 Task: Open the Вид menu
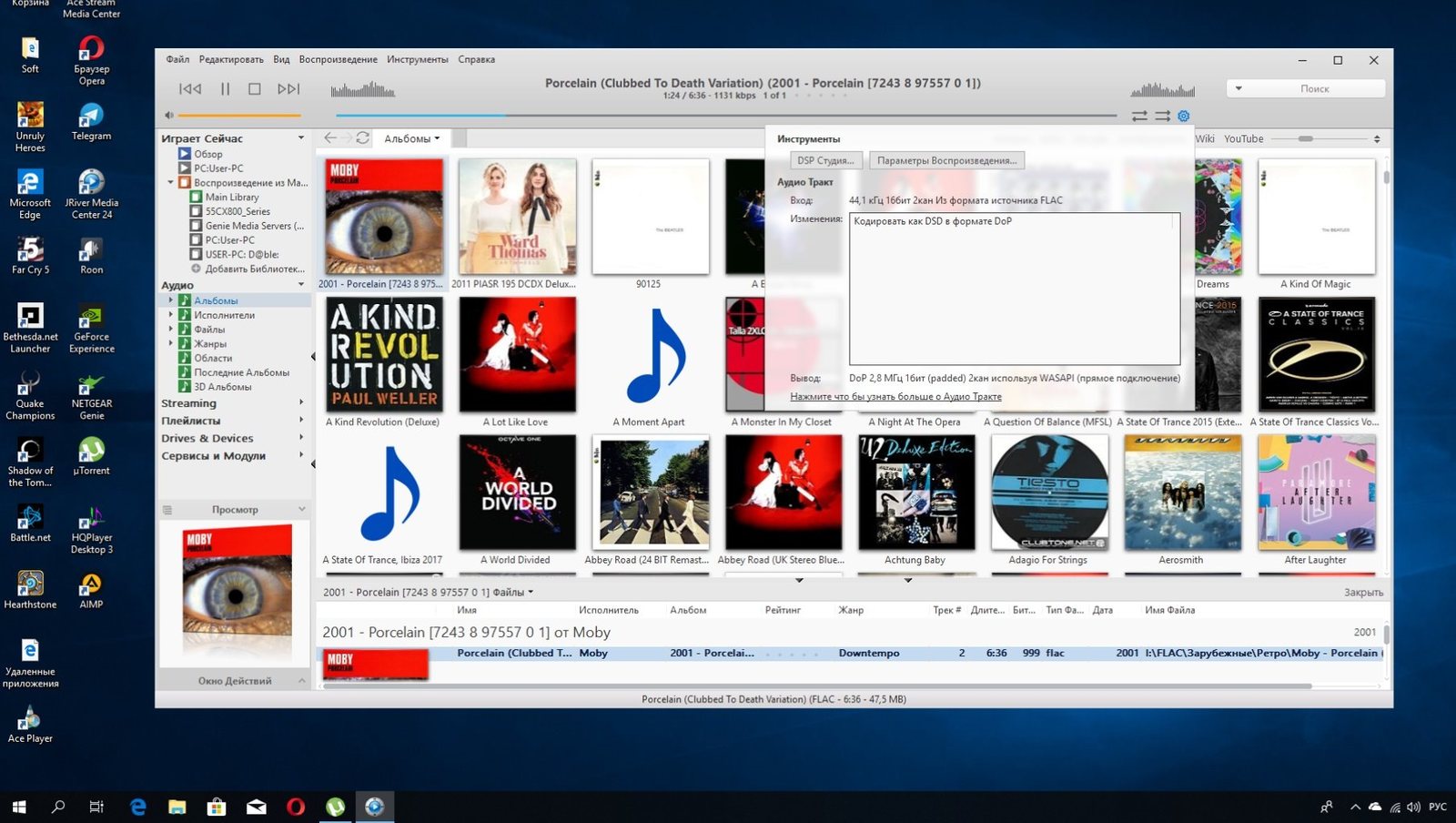click(281, 59)
